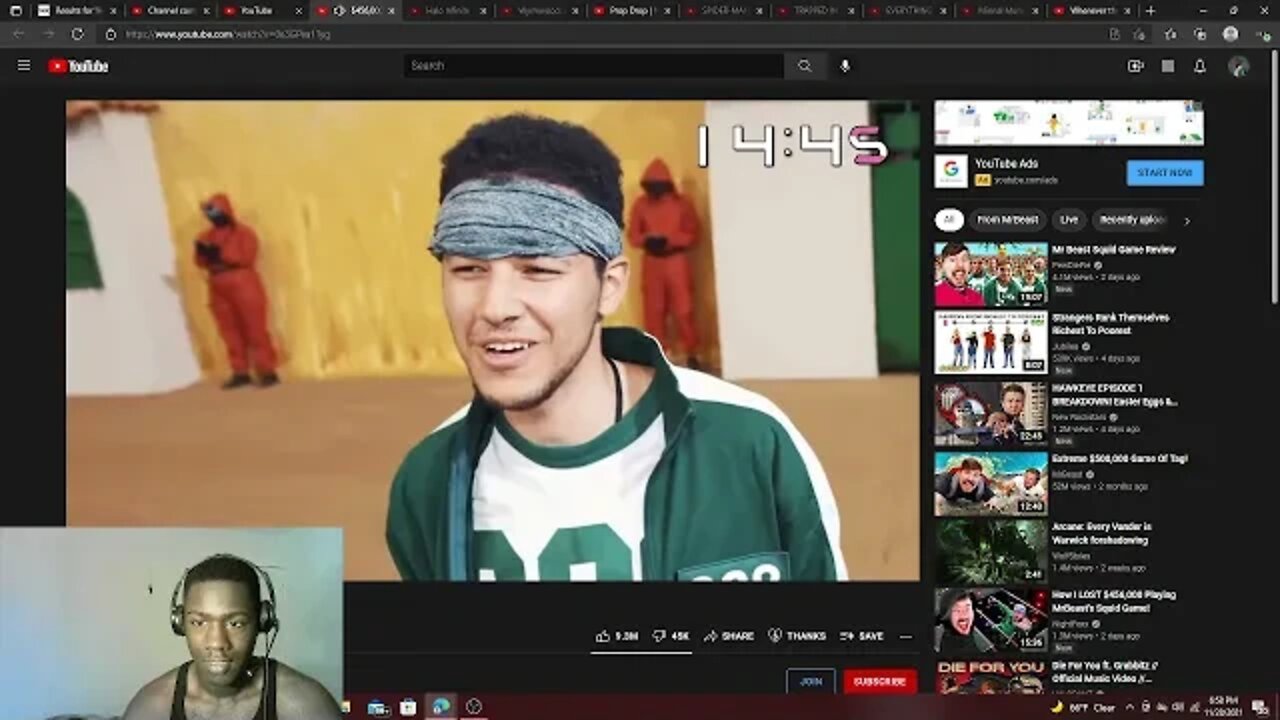Viewport: 1280px width, 720px height.
Task: Open Edge browser from the taskbar
Action: coord(440,707)
